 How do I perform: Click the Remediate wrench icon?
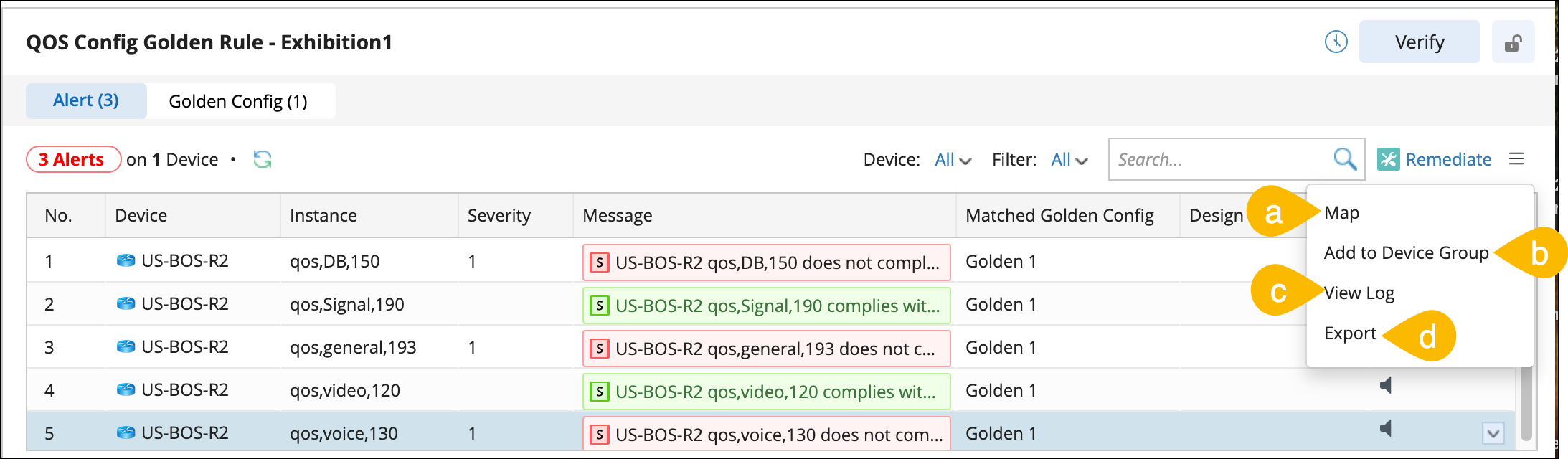pyautogui.click(x=1389, y=159)
